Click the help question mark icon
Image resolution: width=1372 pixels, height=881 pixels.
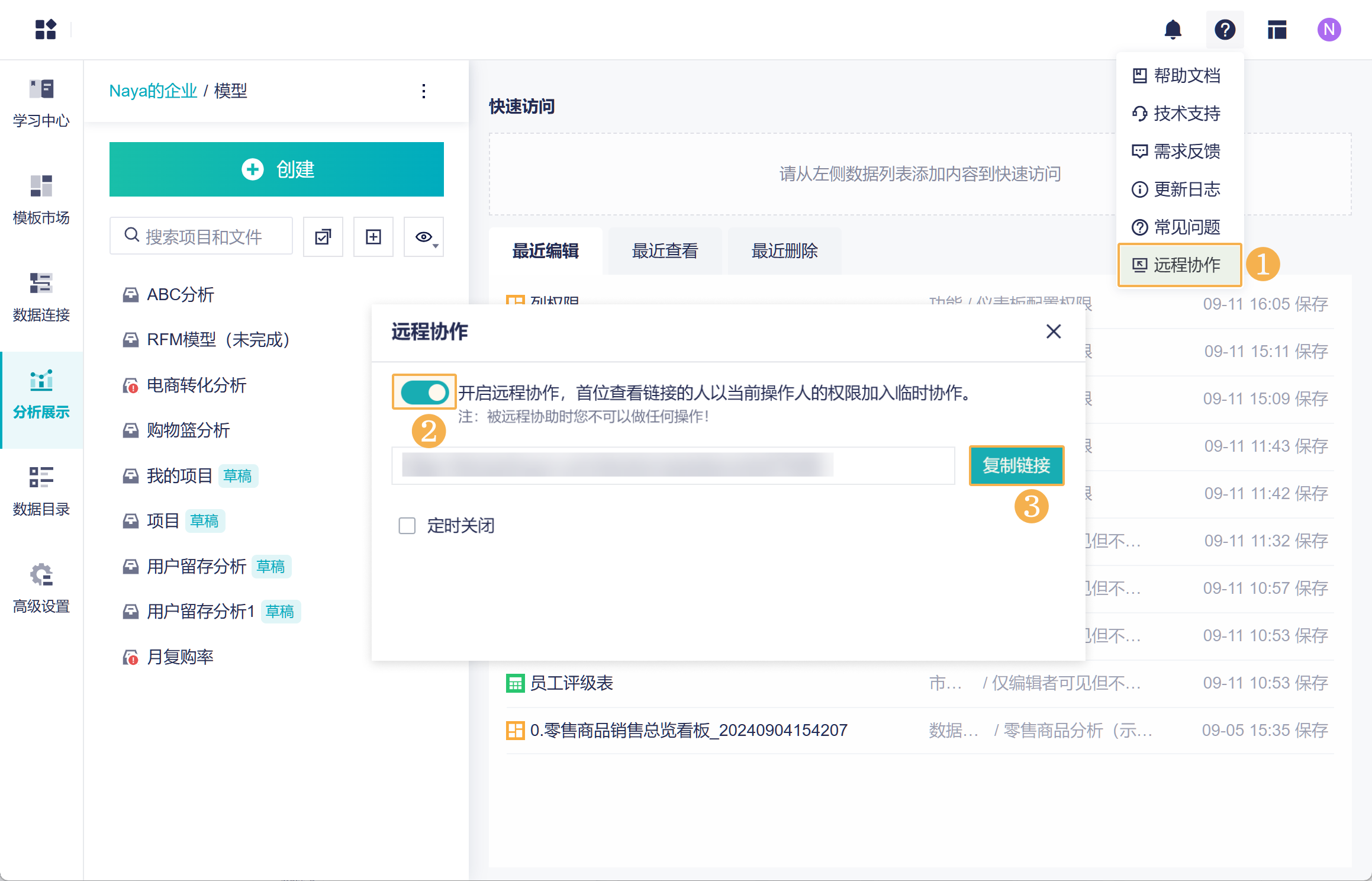point(1225,30)
